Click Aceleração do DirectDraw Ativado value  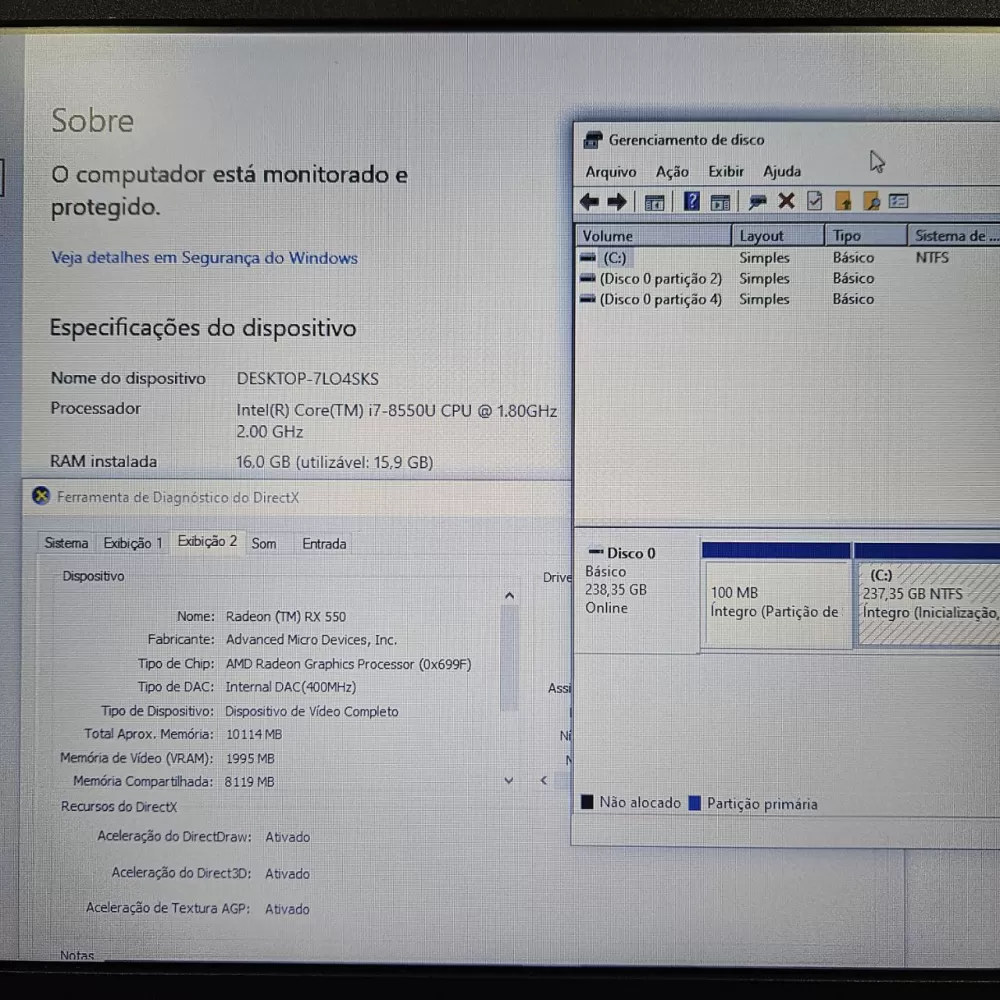pos(288,837)
